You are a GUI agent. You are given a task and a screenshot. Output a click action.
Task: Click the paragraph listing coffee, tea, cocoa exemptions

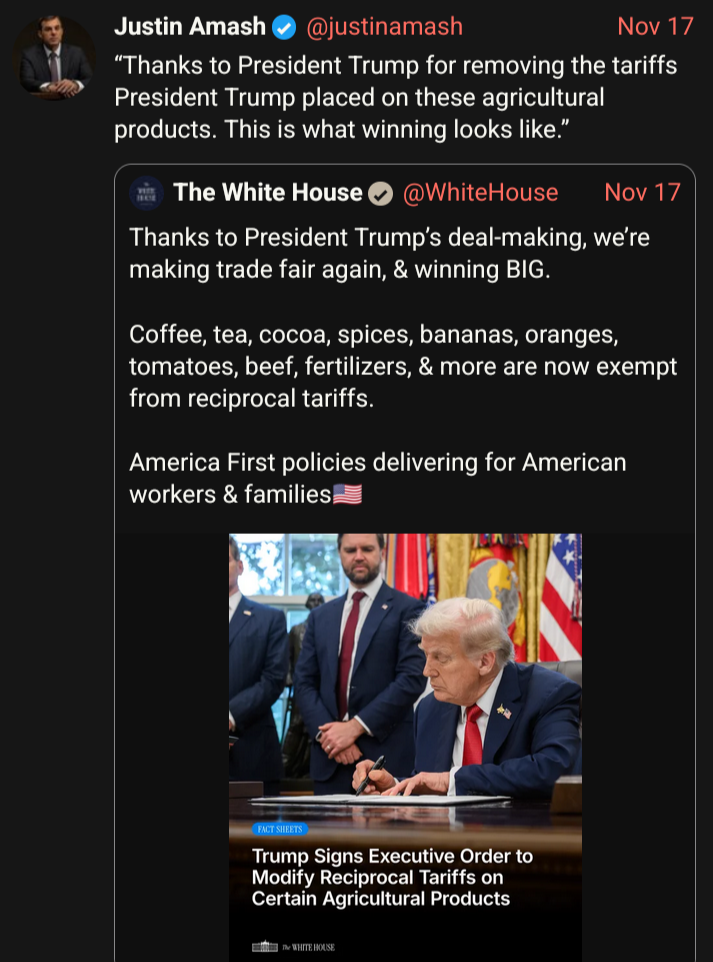click(x=403, y=366)
